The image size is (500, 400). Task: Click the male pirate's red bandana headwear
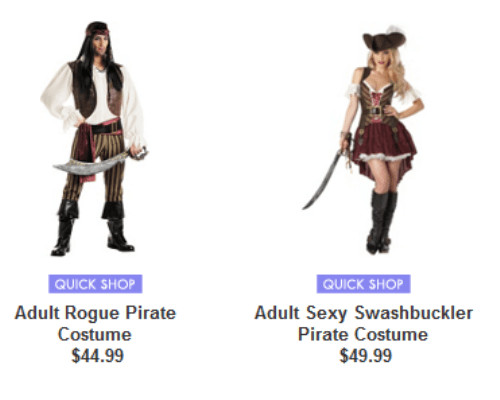tap(97, 32)
